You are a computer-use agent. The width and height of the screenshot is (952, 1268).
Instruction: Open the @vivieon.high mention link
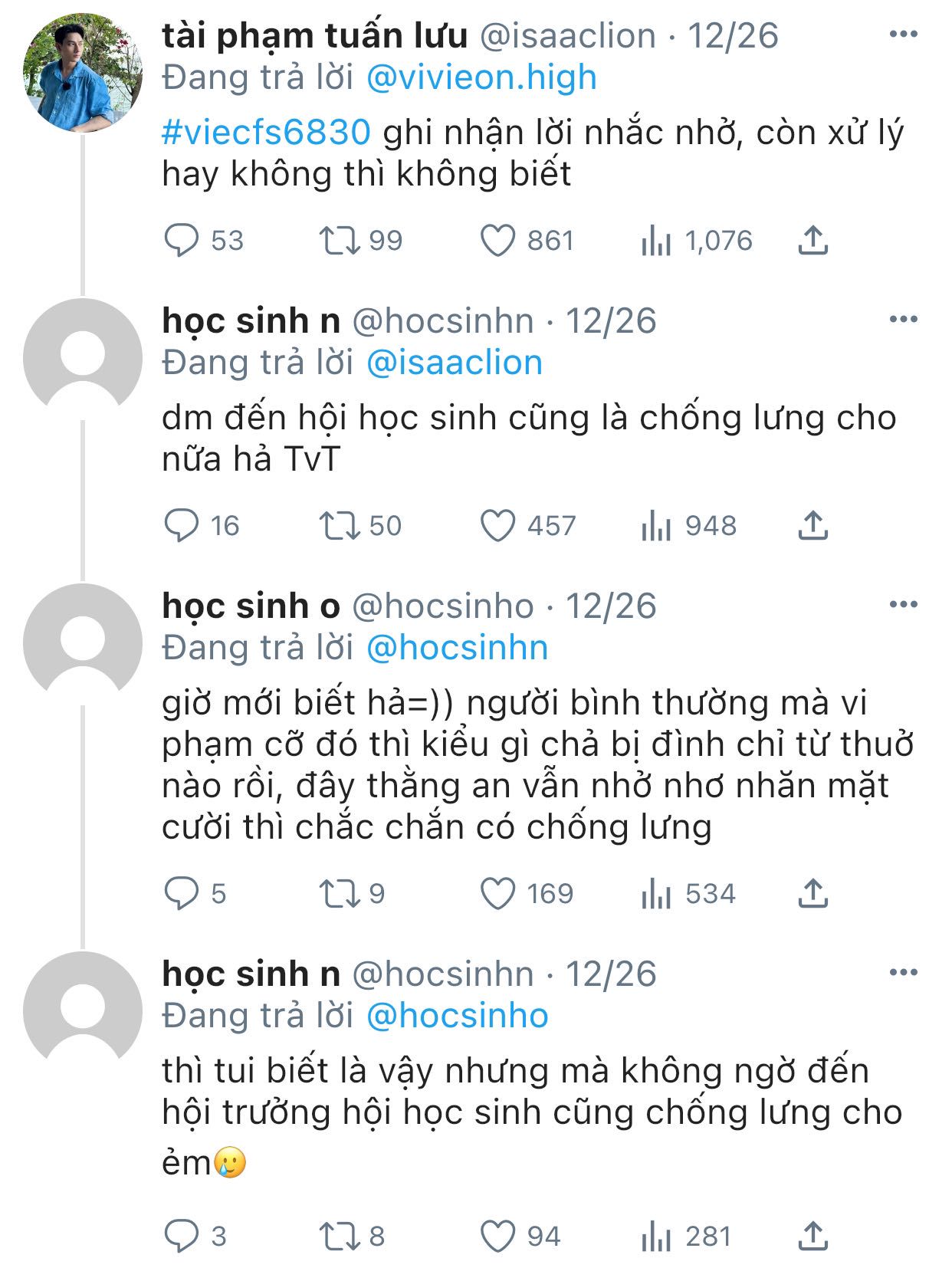click(x=481, y=77)
